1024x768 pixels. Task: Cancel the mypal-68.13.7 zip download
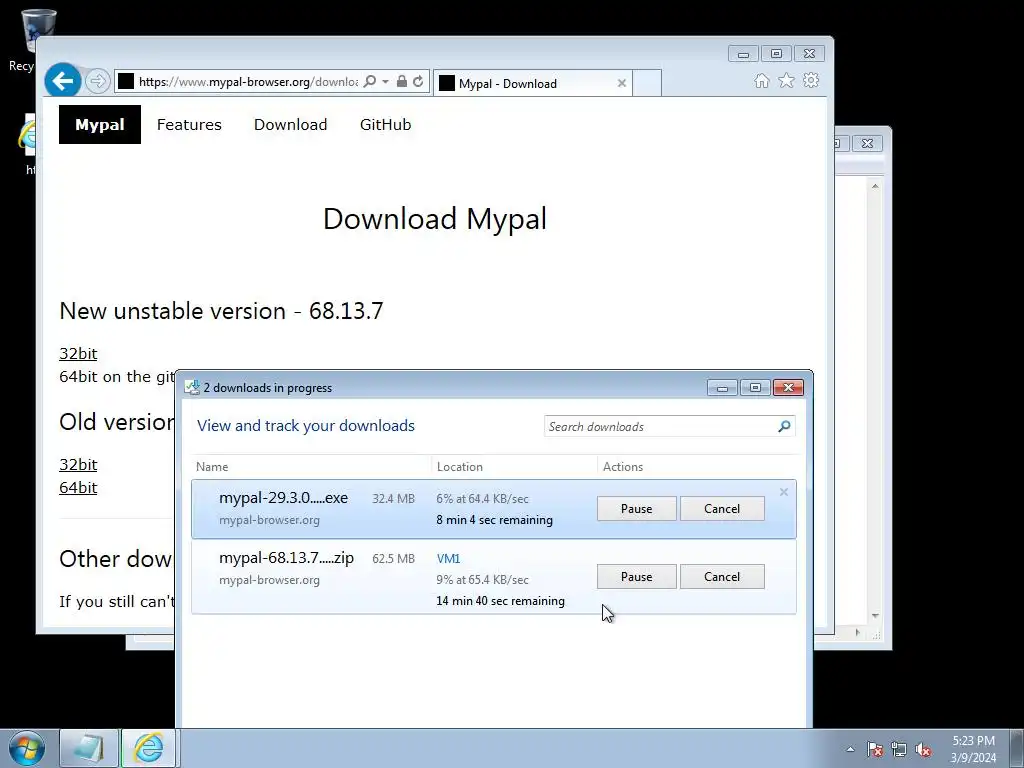click(722, 577)
